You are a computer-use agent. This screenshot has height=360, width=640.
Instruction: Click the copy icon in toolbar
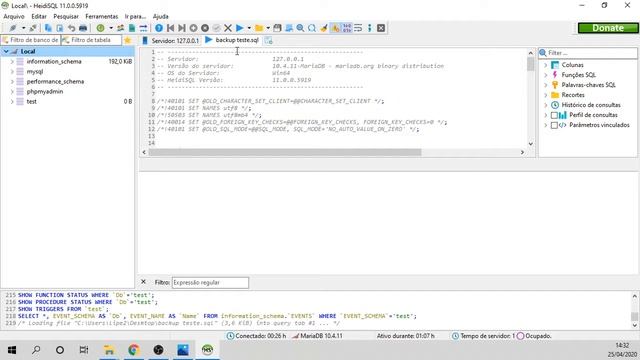(x=48, y=28)
